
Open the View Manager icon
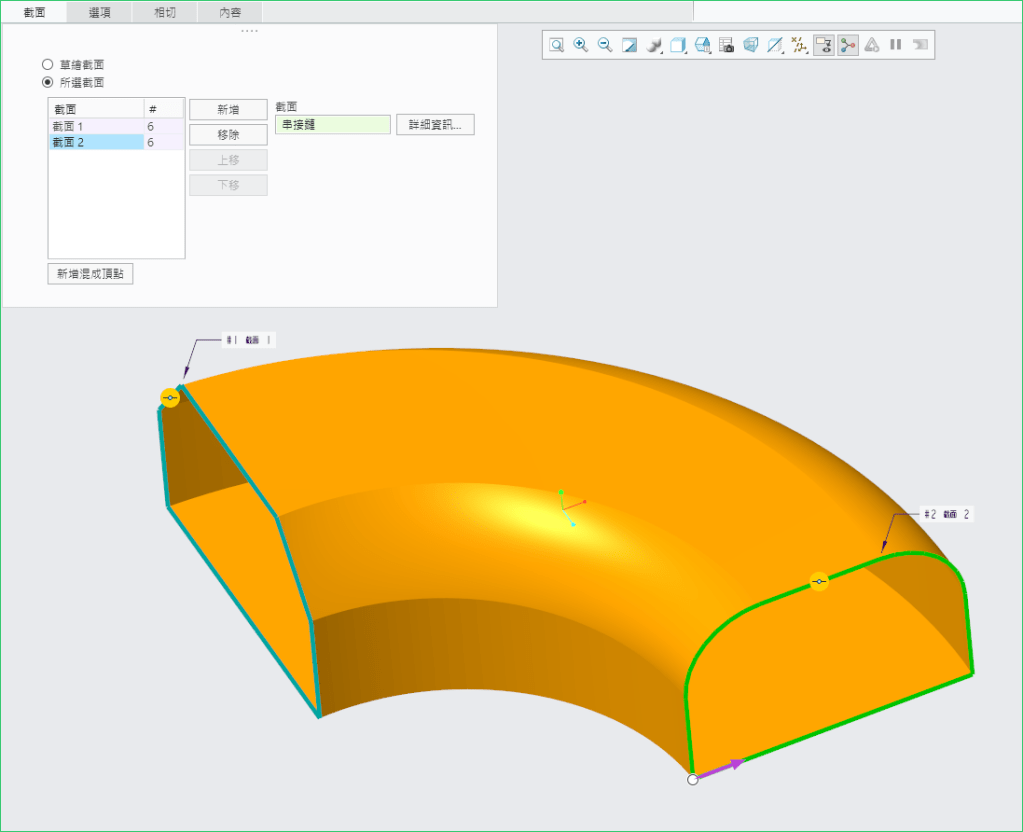[727, 45]
